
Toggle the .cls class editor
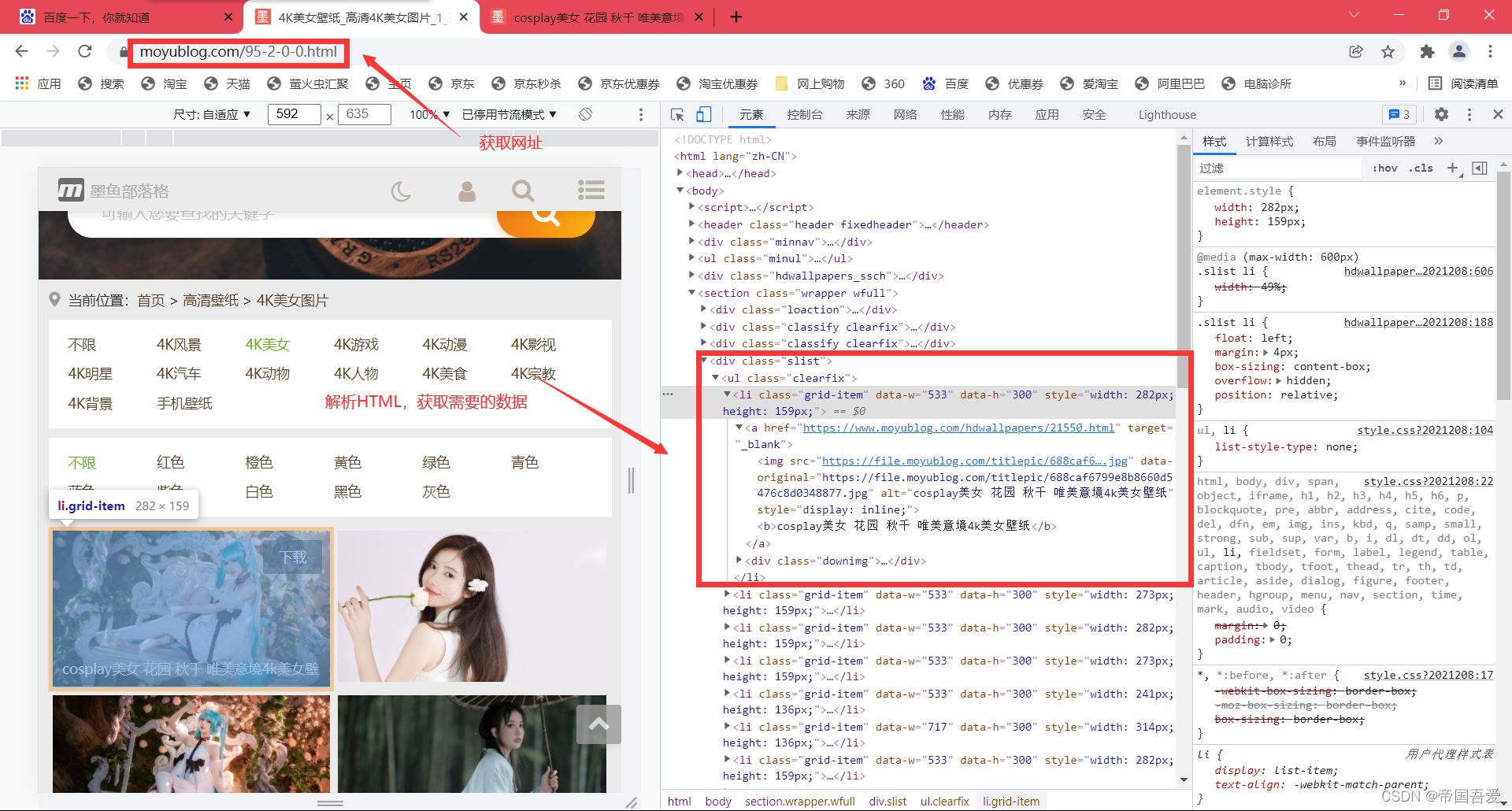pos(1421,168)
